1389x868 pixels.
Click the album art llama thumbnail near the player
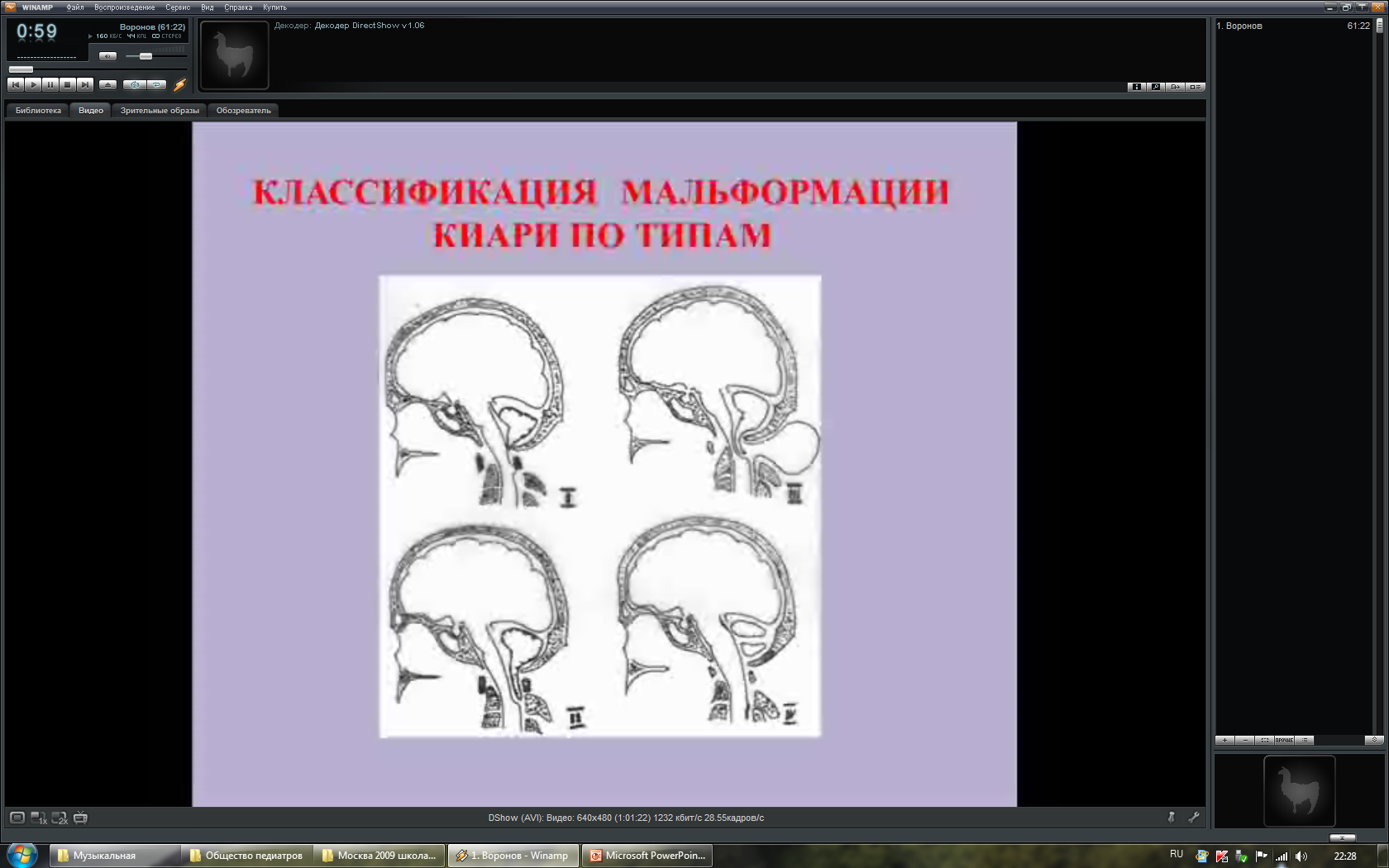point(235,55)
